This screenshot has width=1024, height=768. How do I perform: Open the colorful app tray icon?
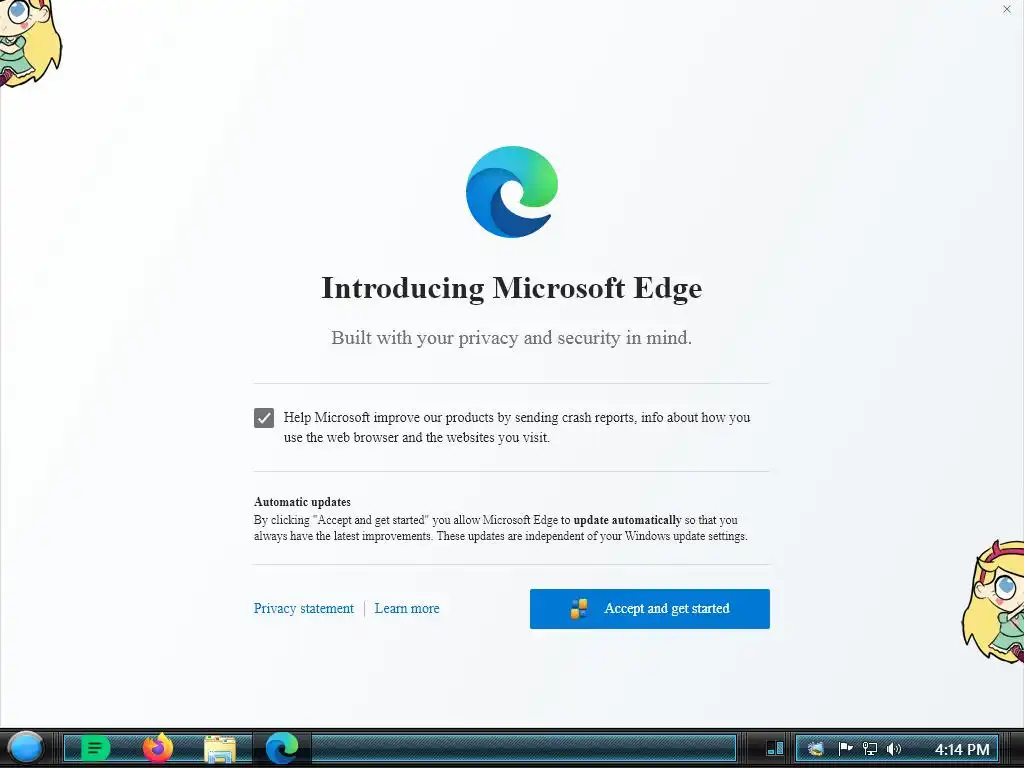tap(815, 749)
